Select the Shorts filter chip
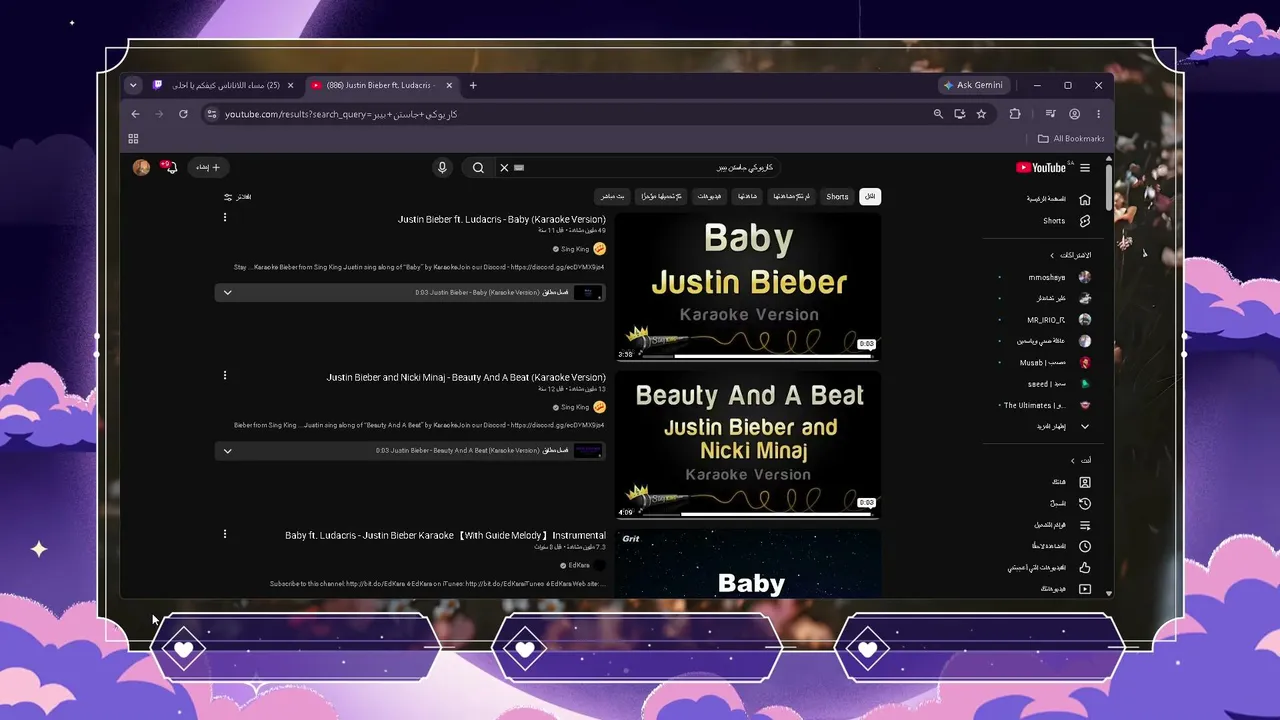 pyautogui.click(x=837, y=196)
